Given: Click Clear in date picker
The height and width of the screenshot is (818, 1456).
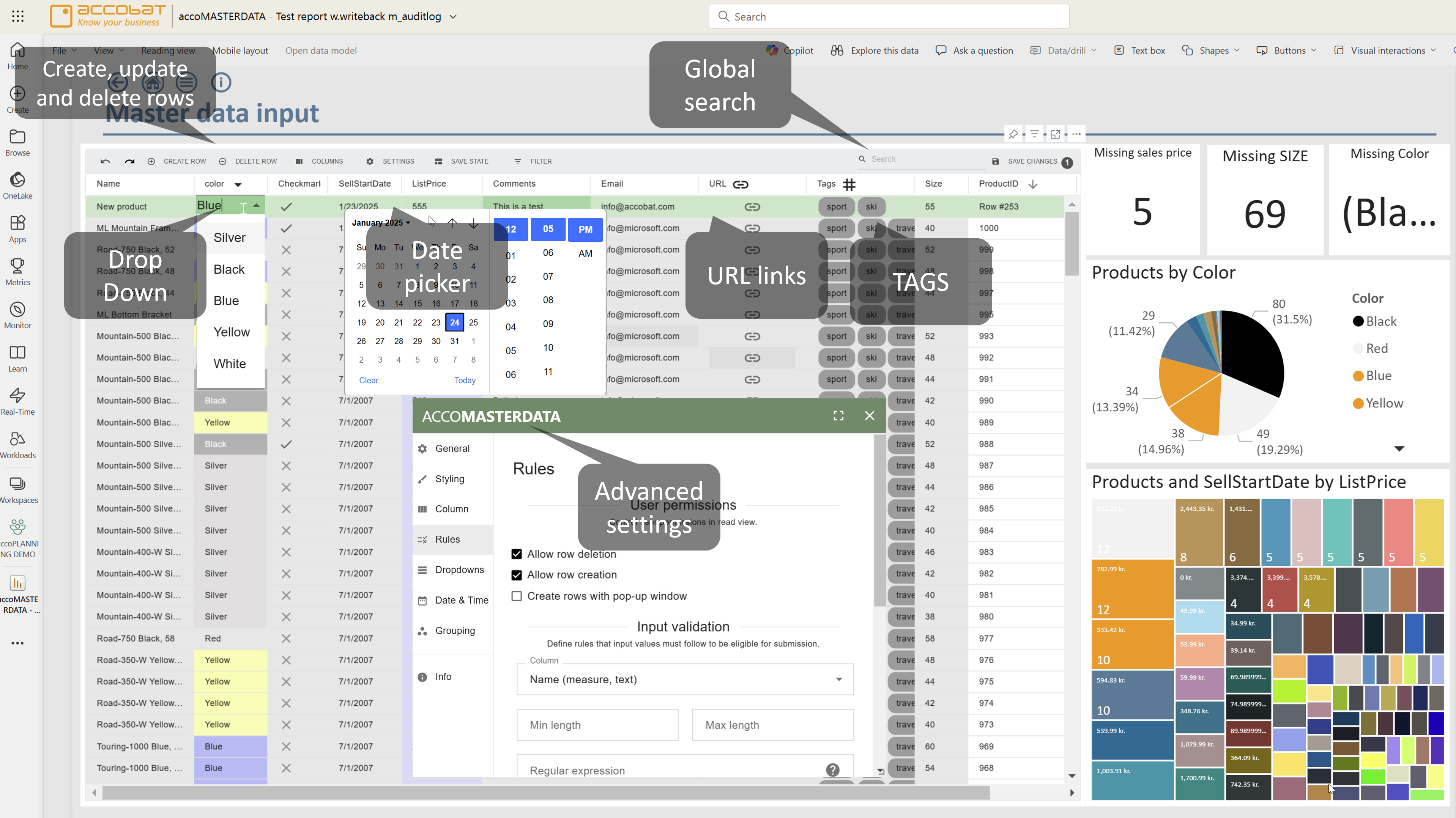Looking at the screenshot, I should [x=369, y=380].
